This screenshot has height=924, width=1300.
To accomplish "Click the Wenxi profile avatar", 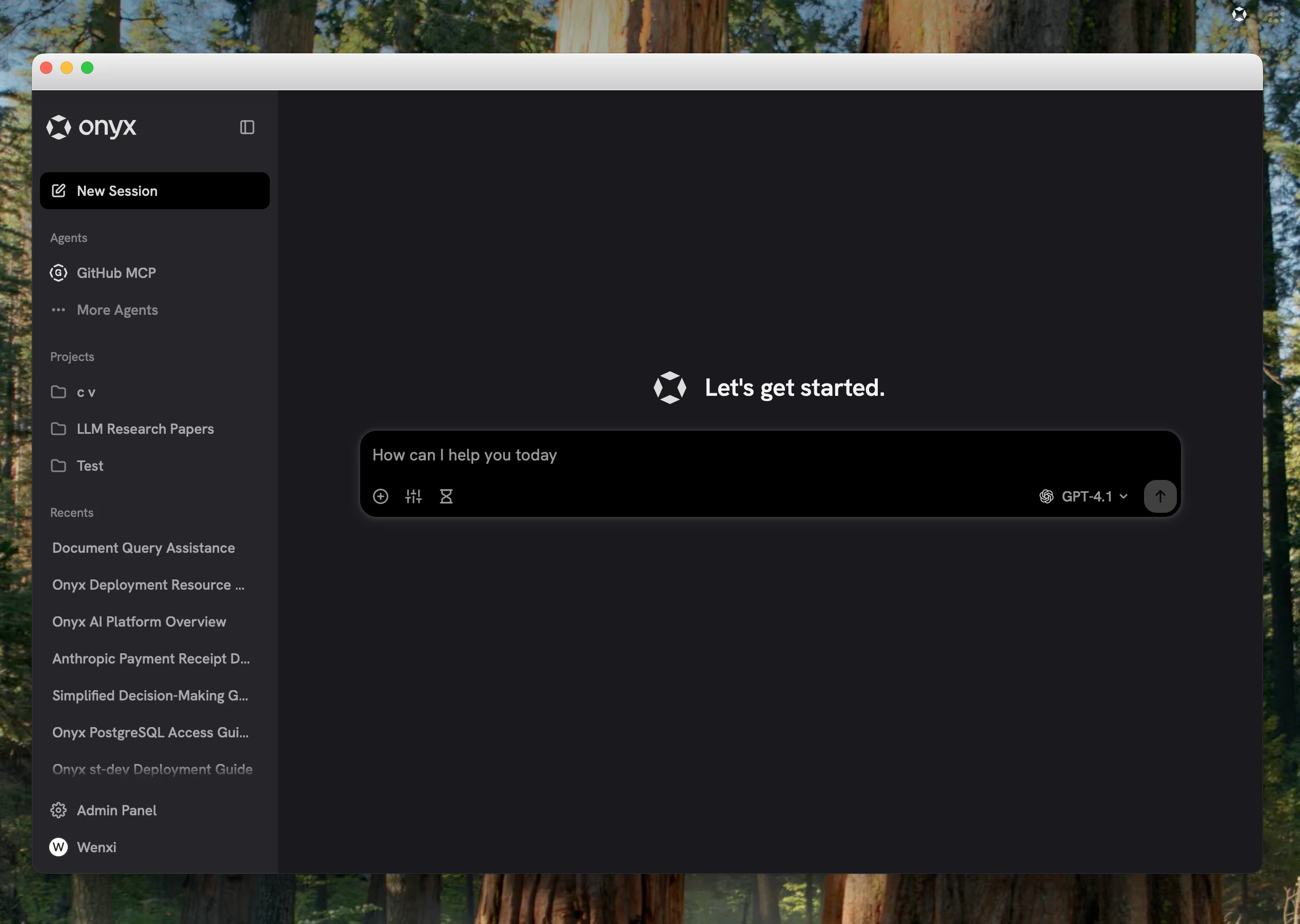I will pyautogui.click(x=58, y=847).
